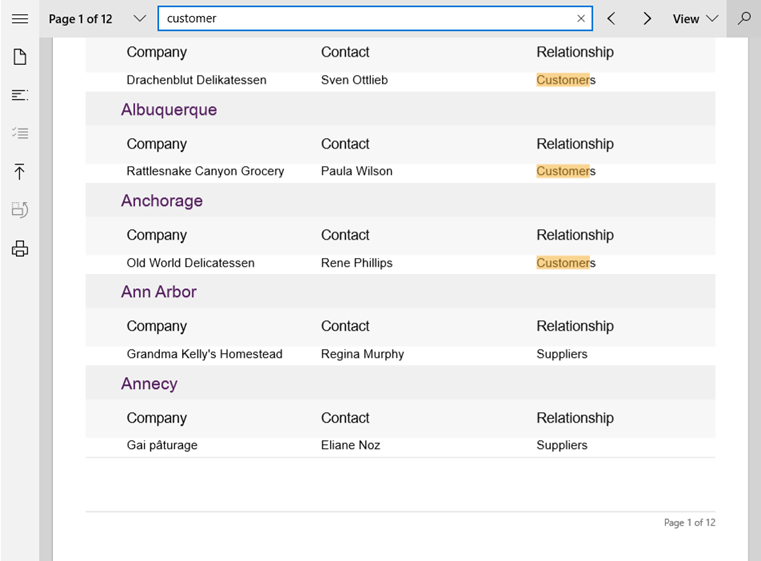Open the View dropdown menu
Image resolution: width=761 pixels, height=561 pixels.
tap(695, 19)
